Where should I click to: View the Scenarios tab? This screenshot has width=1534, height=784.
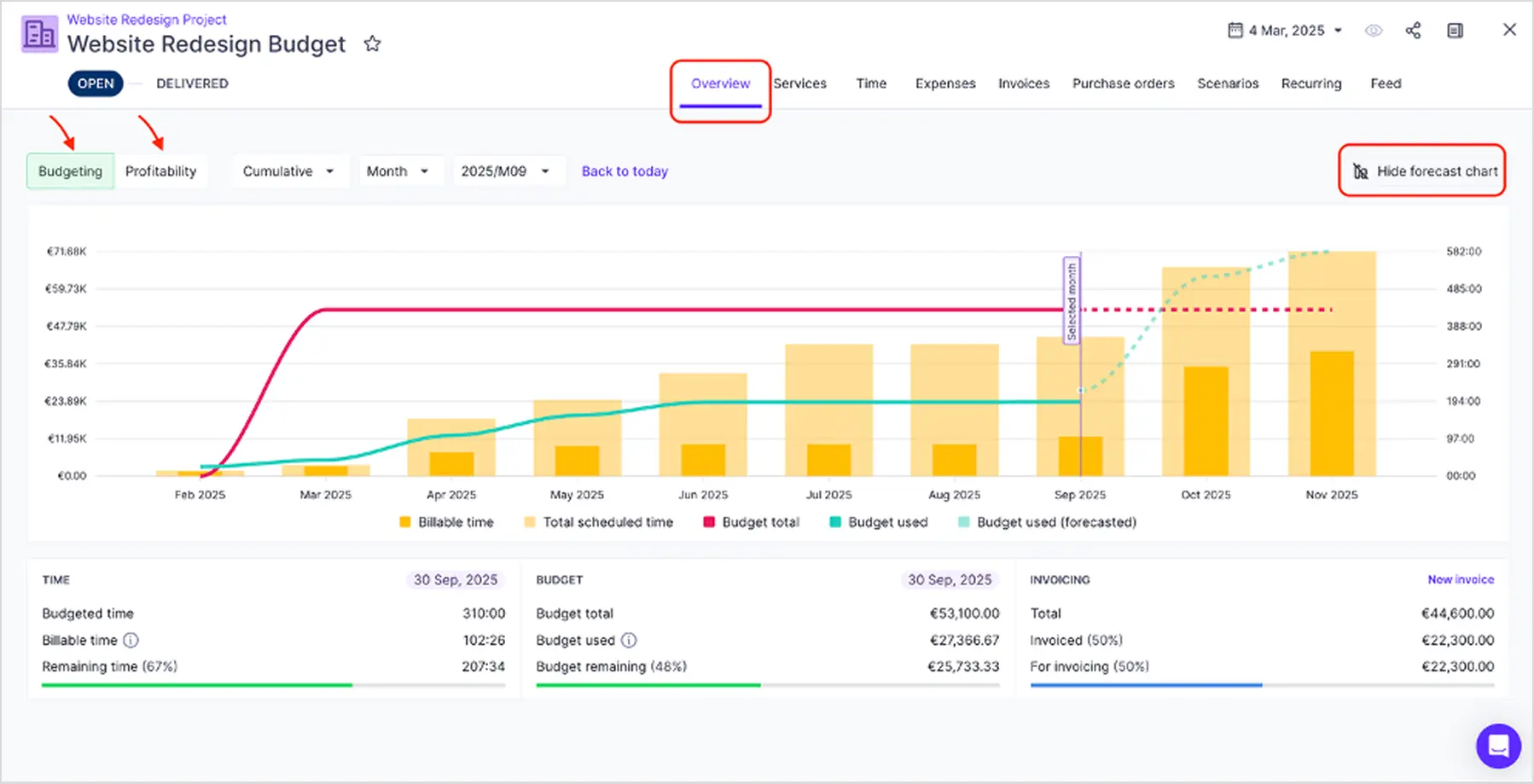tap(1228, 84)
